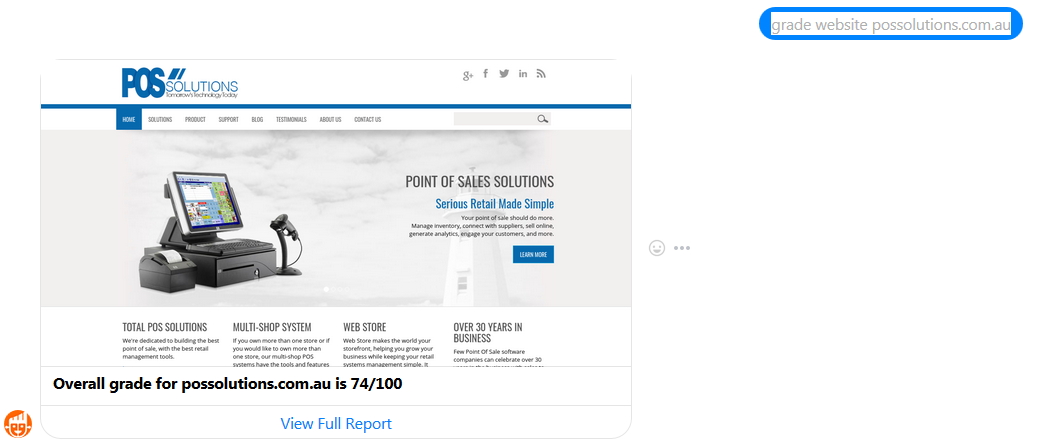Viewport: 1059px width, 444px height.
Task: Click the overall grade 74/100 heading
Action: [228, 384]
